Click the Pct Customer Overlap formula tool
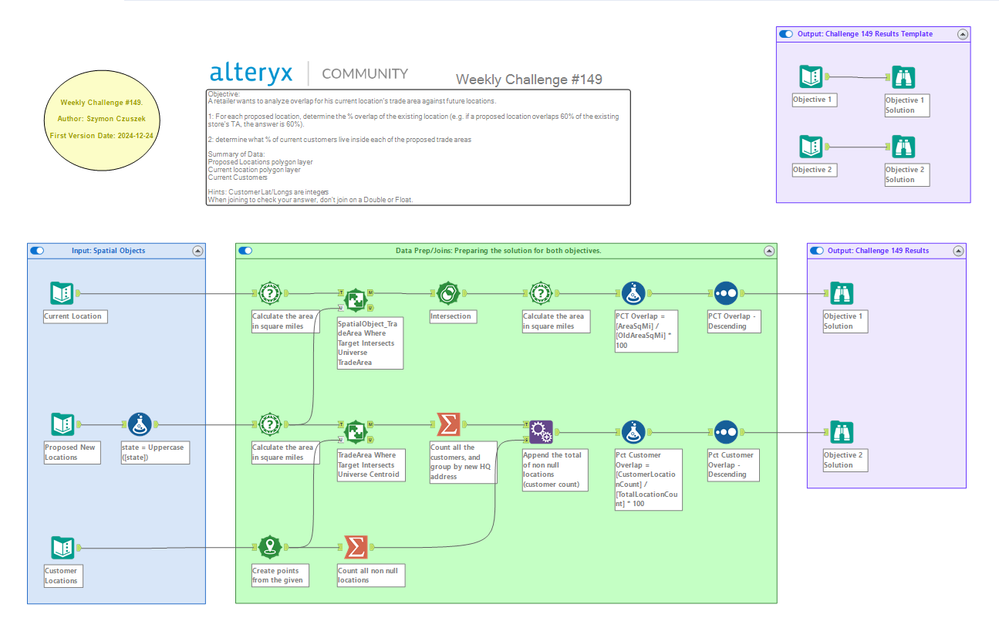 tap(633, 432)
